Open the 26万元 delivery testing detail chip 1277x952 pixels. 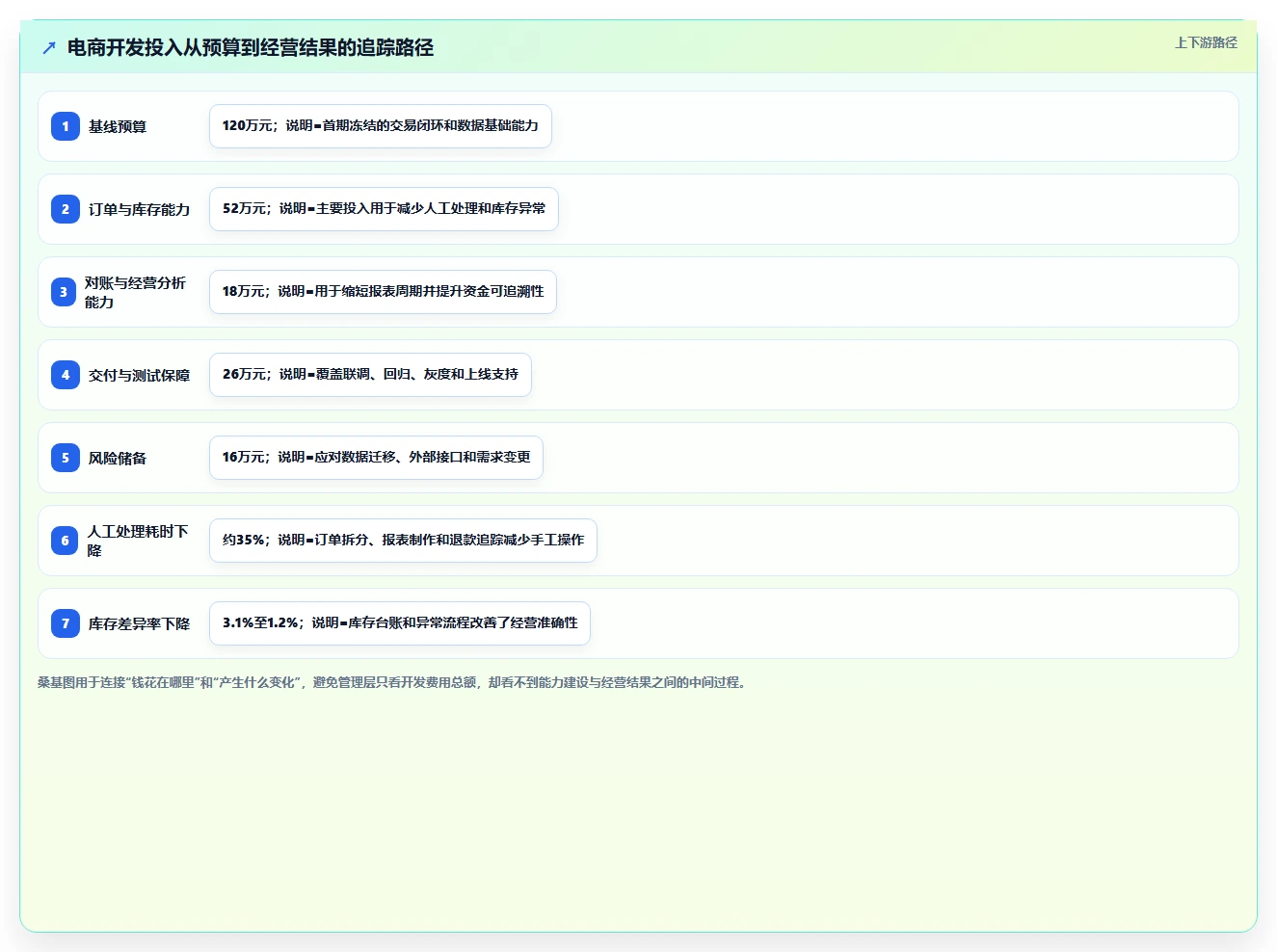click(x=370, y=375)
